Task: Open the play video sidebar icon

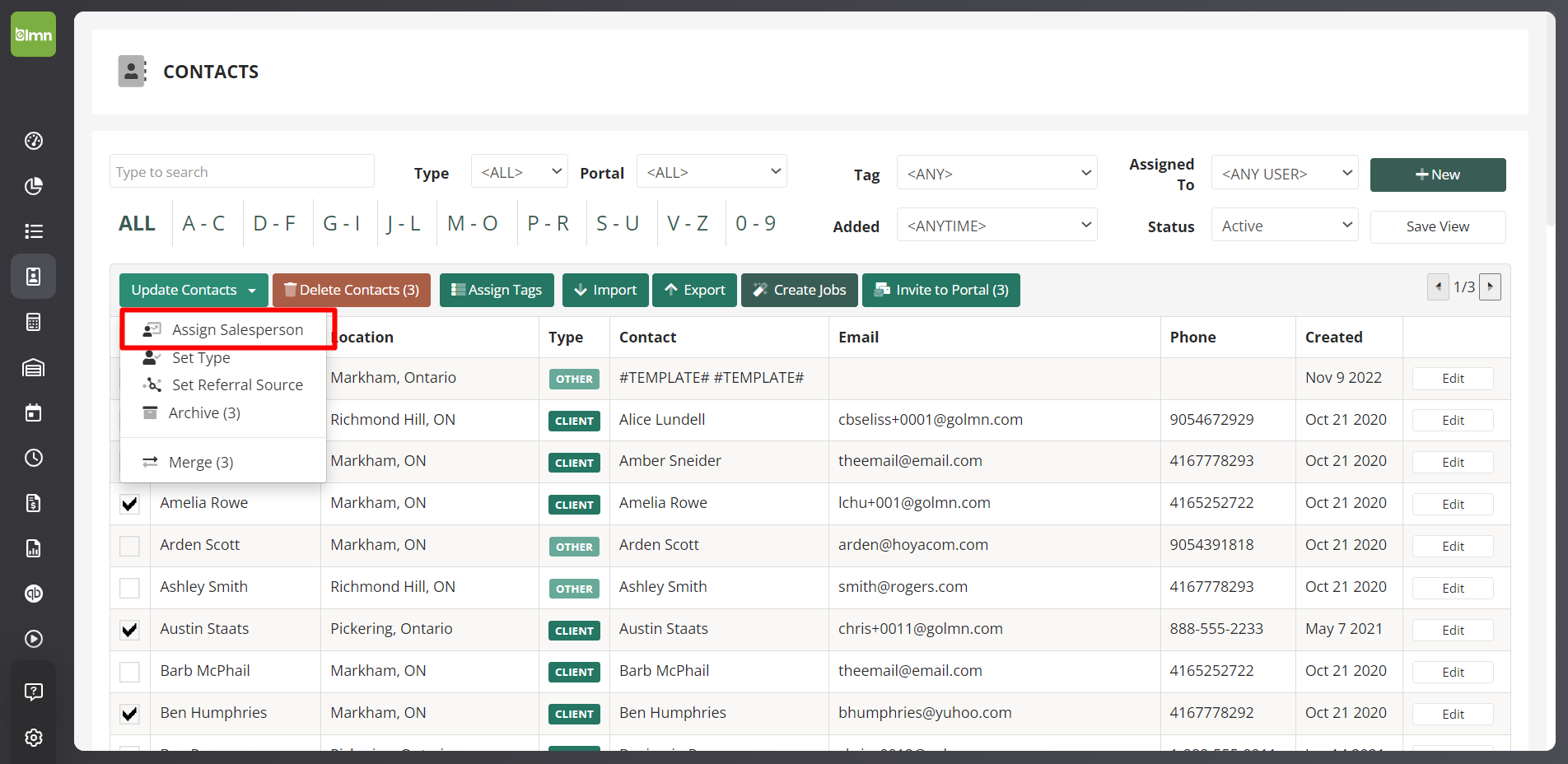Action: (x=34, y=639)
